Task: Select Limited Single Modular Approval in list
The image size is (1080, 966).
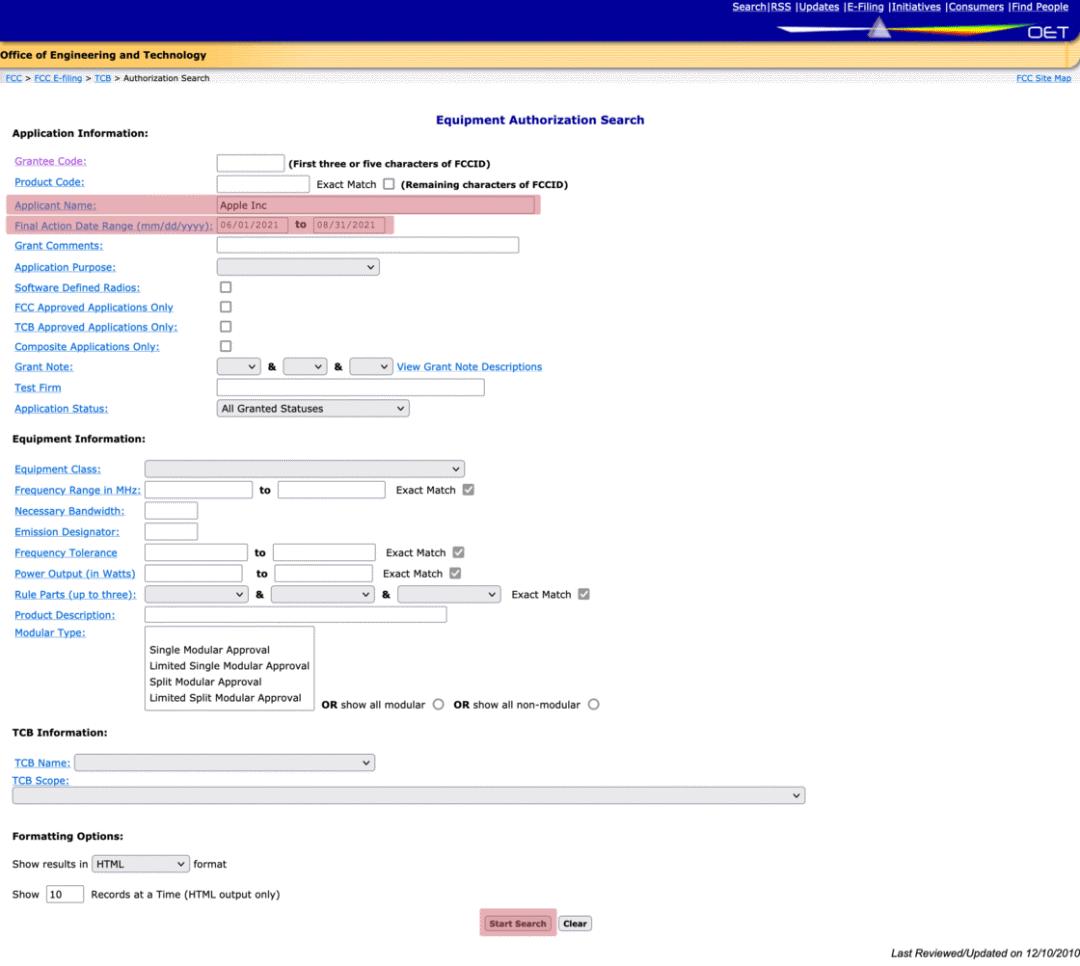Action: click(x=229, y=666)
